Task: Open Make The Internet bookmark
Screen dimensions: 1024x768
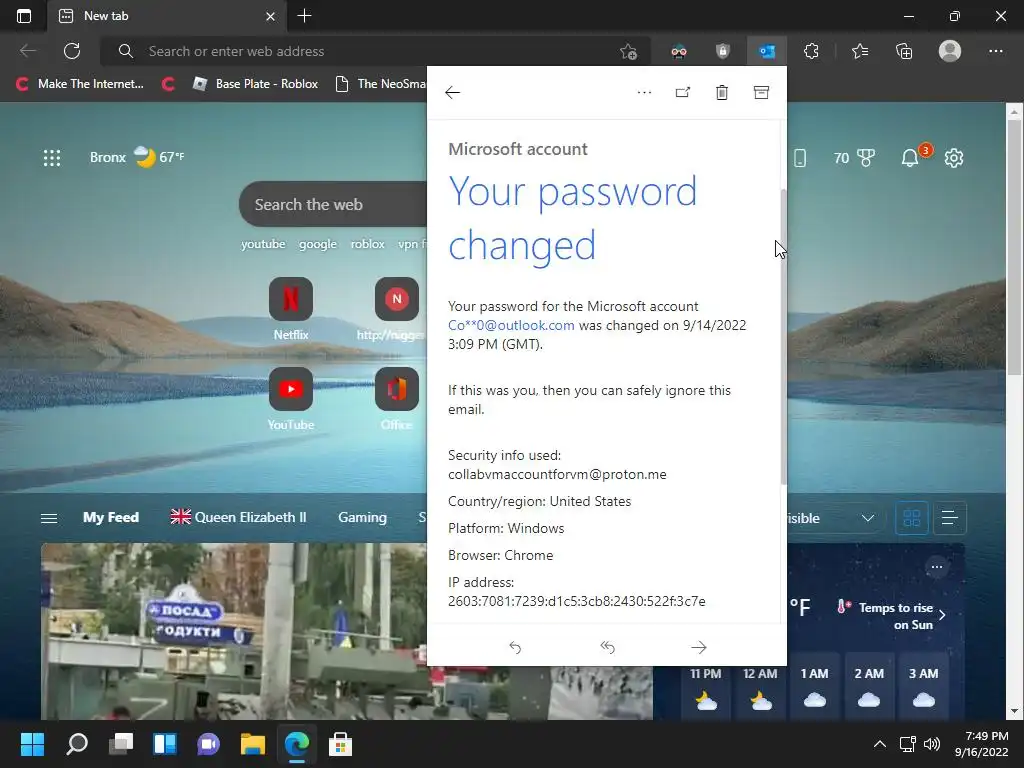Action: coord(80,84)
